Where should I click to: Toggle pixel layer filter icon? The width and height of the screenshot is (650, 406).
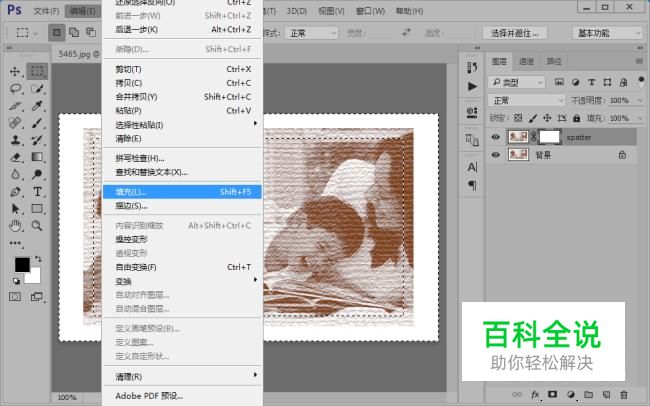click(559, 82)
